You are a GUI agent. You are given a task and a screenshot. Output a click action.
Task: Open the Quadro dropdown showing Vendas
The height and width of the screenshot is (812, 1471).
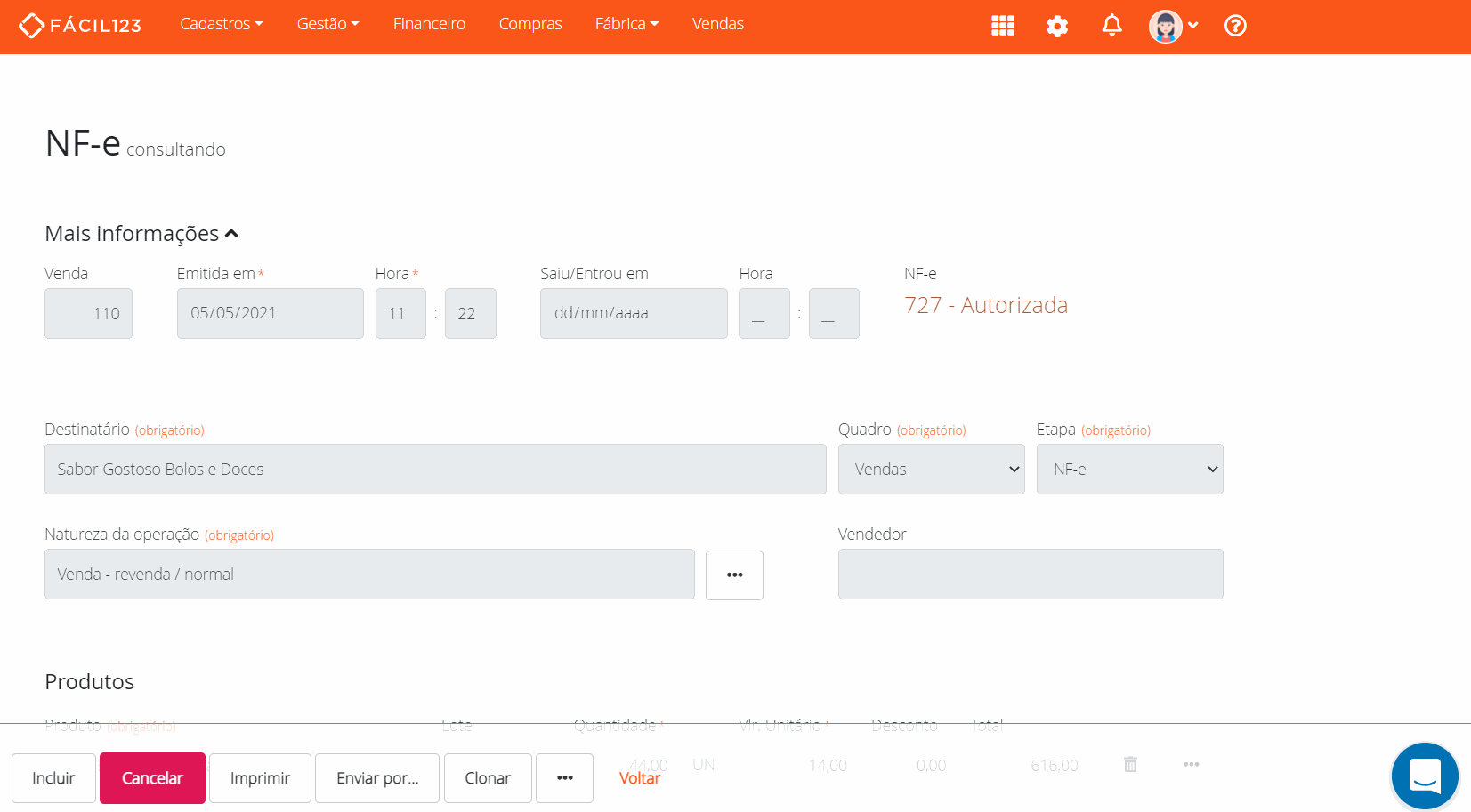pos(931,469)
